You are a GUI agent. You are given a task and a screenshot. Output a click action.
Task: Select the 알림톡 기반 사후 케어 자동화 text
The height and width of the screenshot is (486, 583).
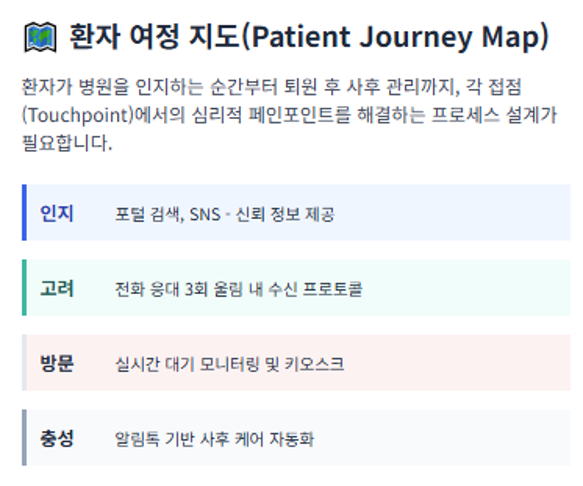(215, 439)
